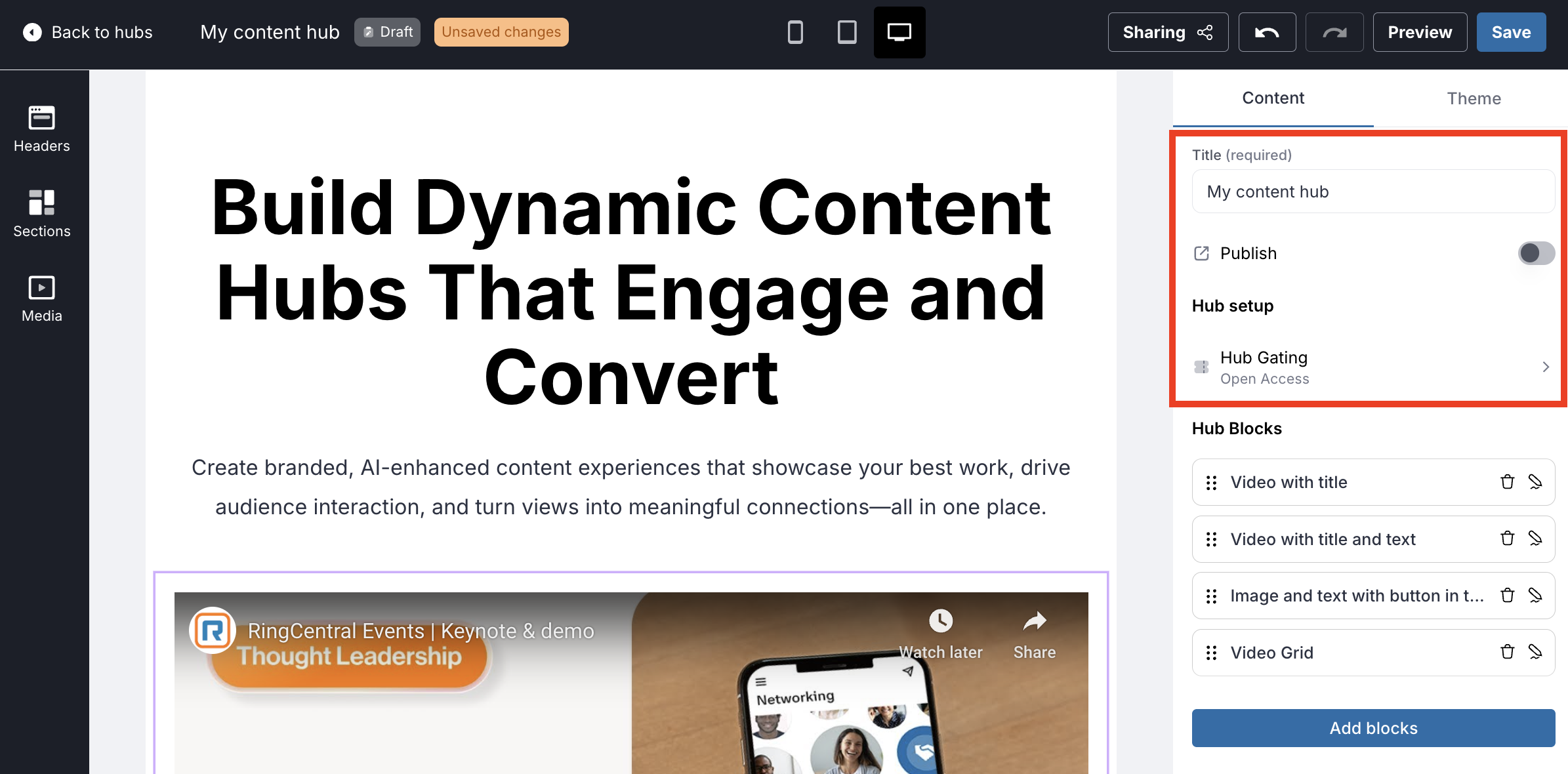Add blocks to the hub
This screenshot has height=774, width=1568.
pos(1373,728)
